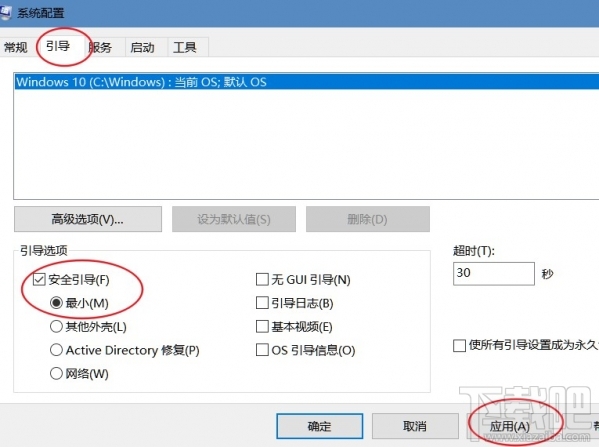Choose the 其他外壳(L) radio option

point(56,327)
